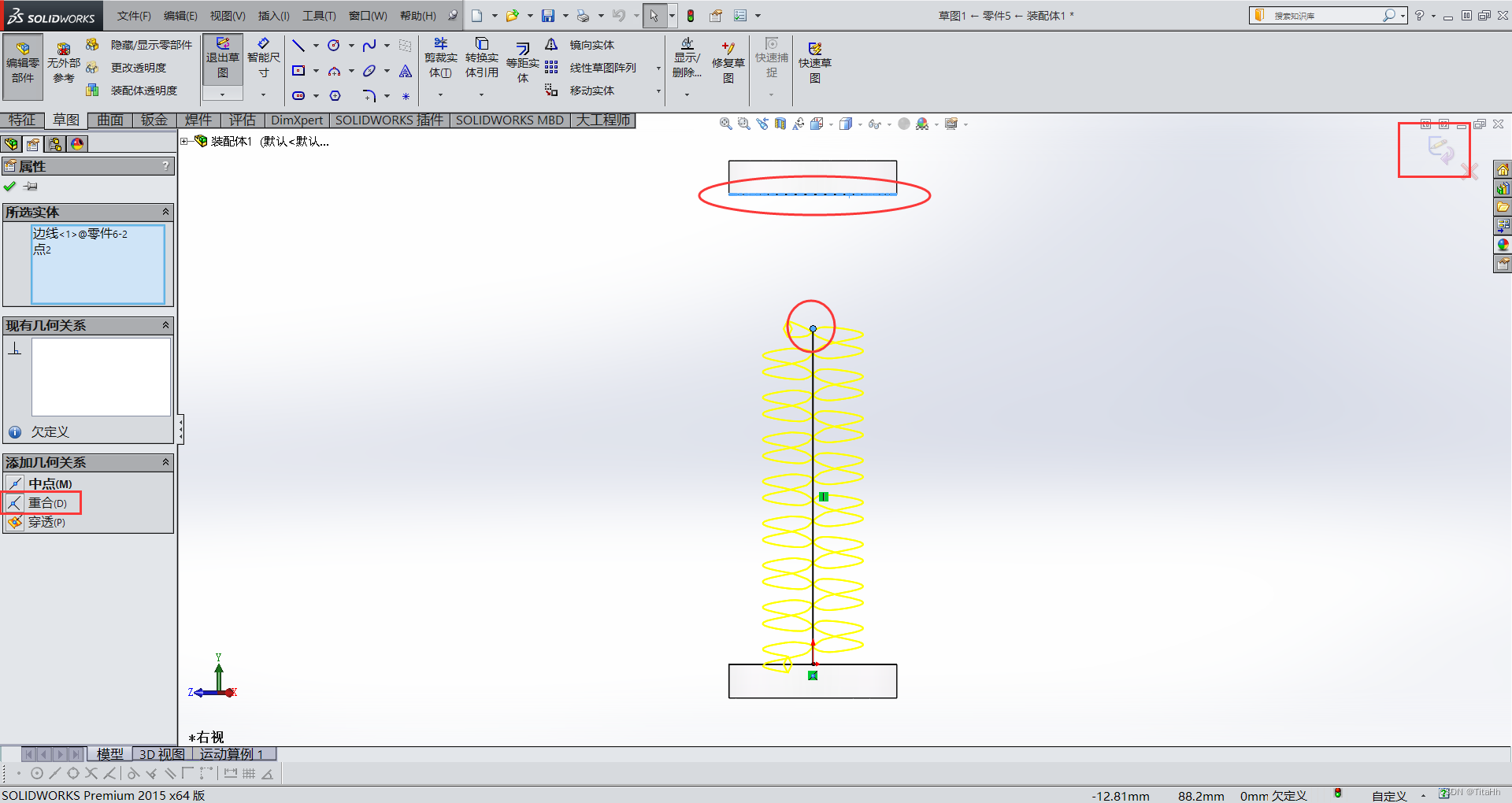Confirm with the green checkmark in Properties

[10, 187]
